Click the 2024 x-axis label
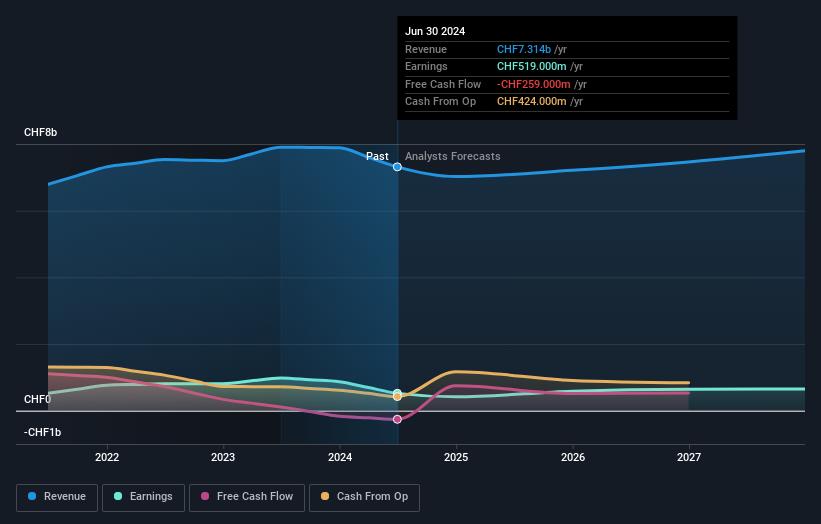The height and width of the screenshot is (524, 821). coord(340,458)
